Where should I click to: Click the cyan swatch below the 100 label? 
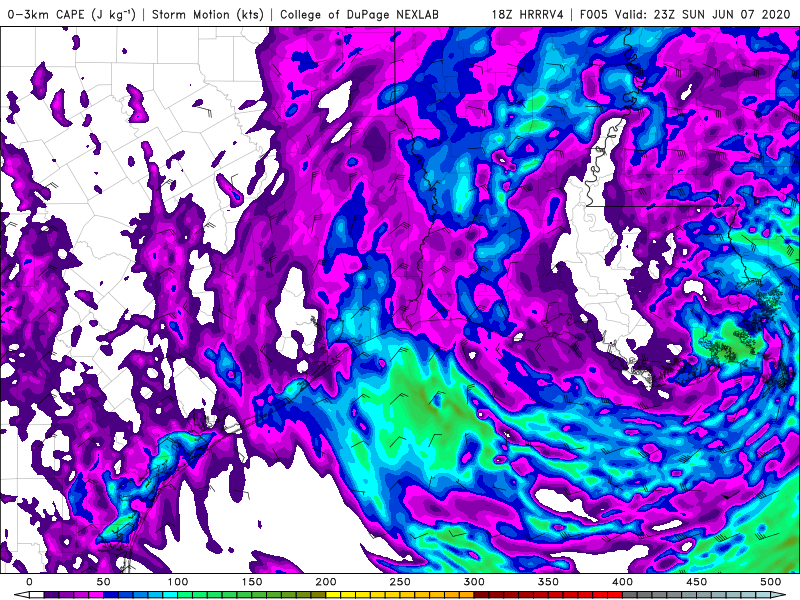(x=170, y=594)
